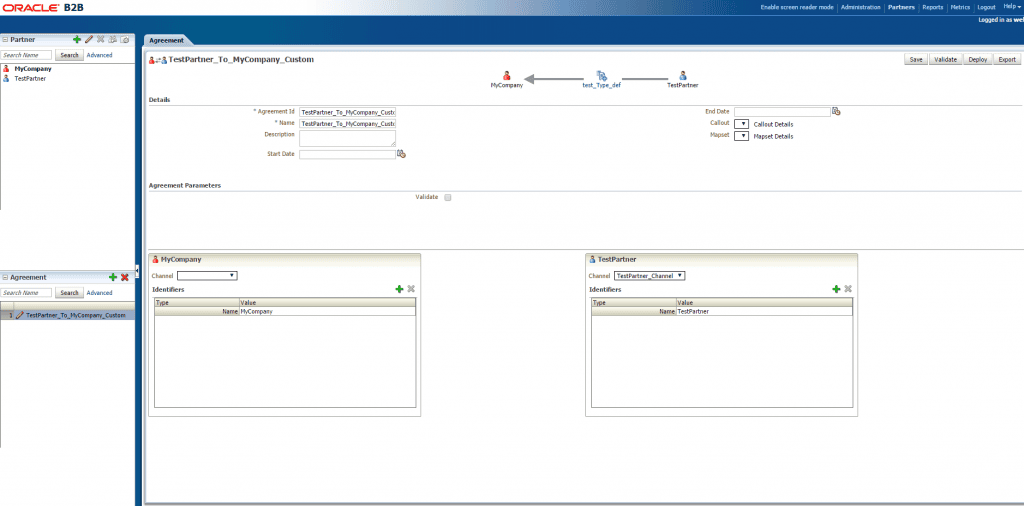Click the Export button

(1007, 59)
